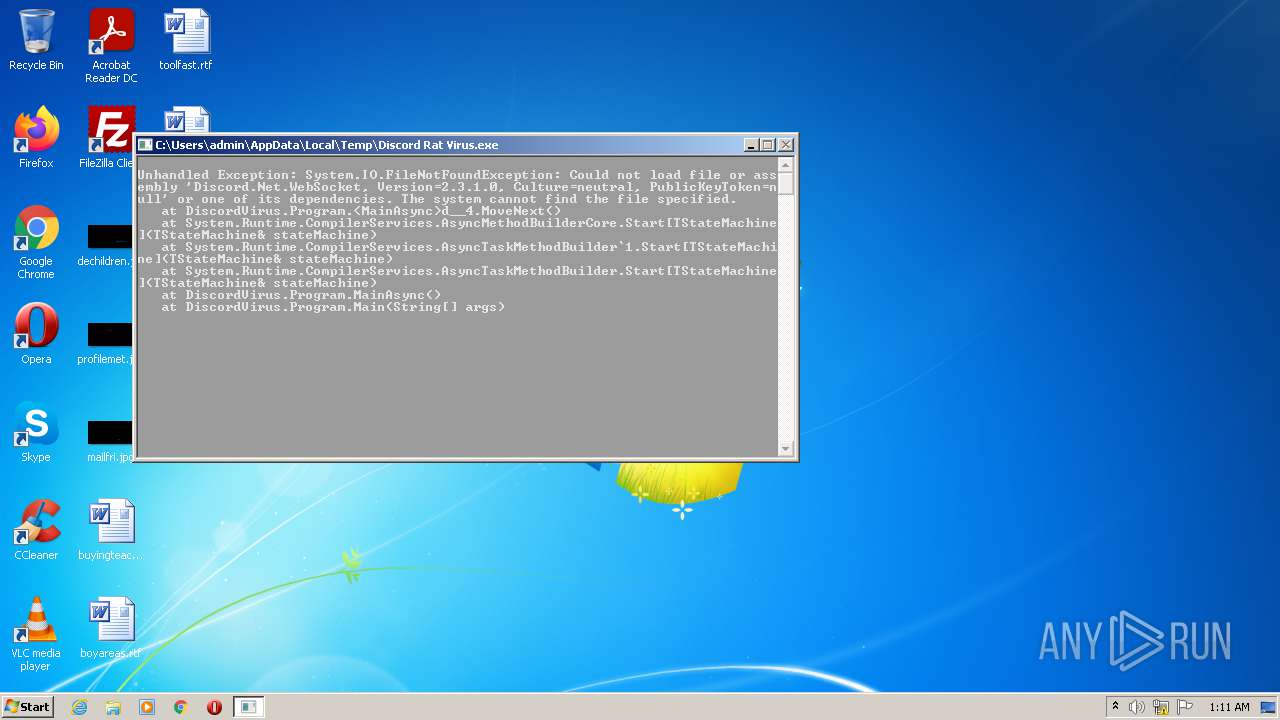The width and height of the screenshot is (1280, 720).
Task: Open Windows Media Player taskbar icon
Action: 147,707
